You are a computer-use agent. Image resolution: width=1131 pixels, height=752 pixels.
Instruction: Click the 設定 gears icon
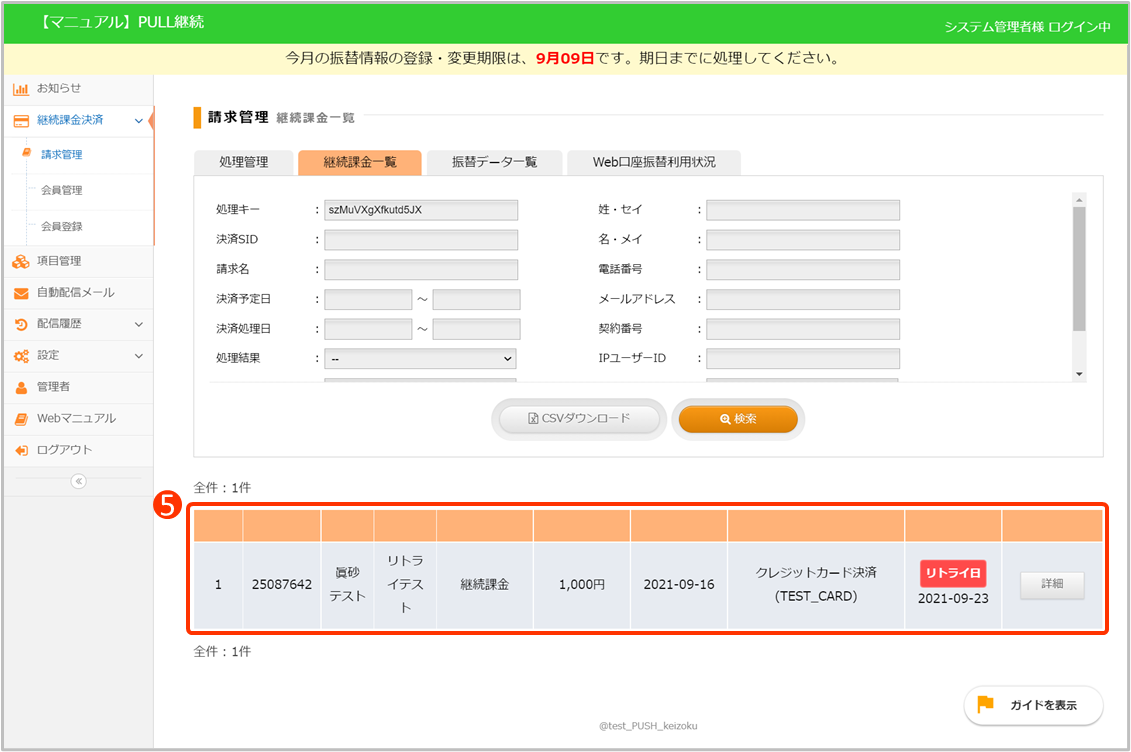(21, 356)
